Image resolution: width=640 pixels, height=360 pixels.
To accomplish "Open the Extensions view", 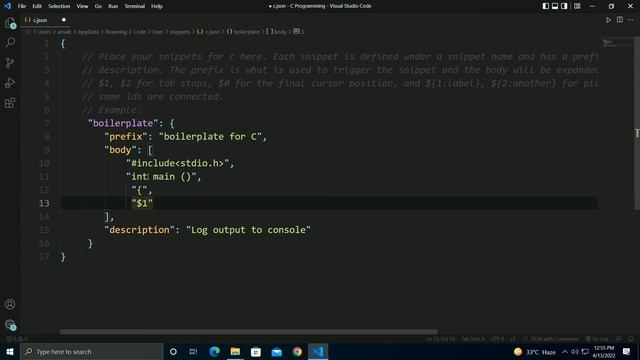I will point(10,102).
